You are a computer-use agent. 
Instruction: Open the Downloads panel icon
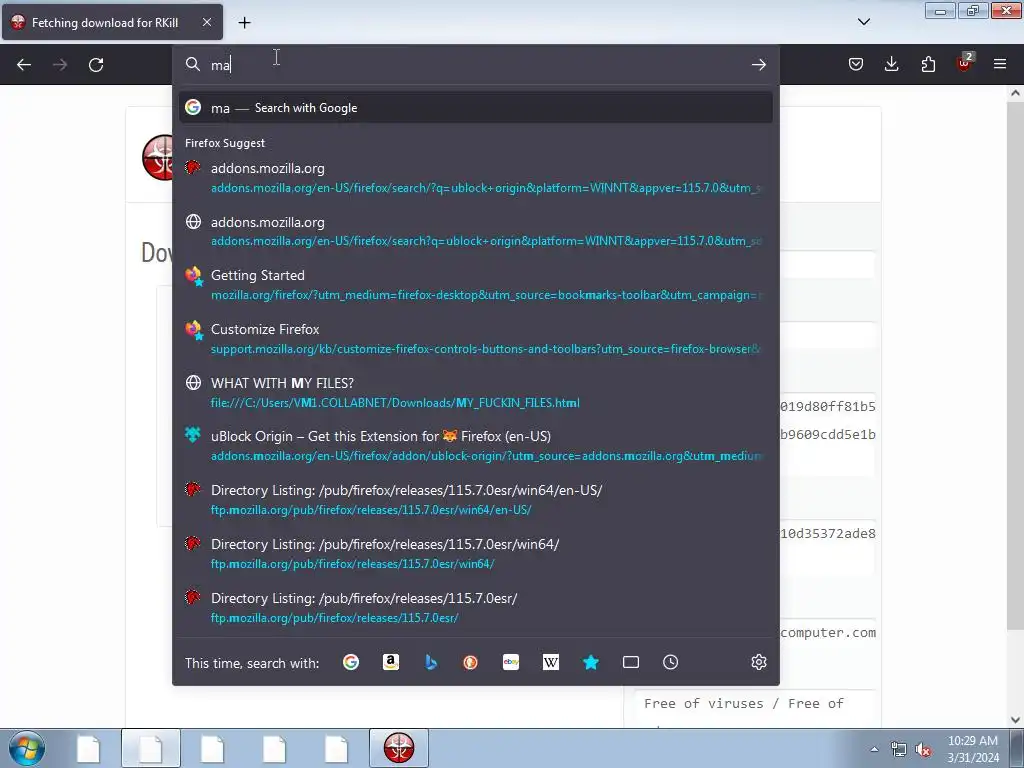pos(891,64)
